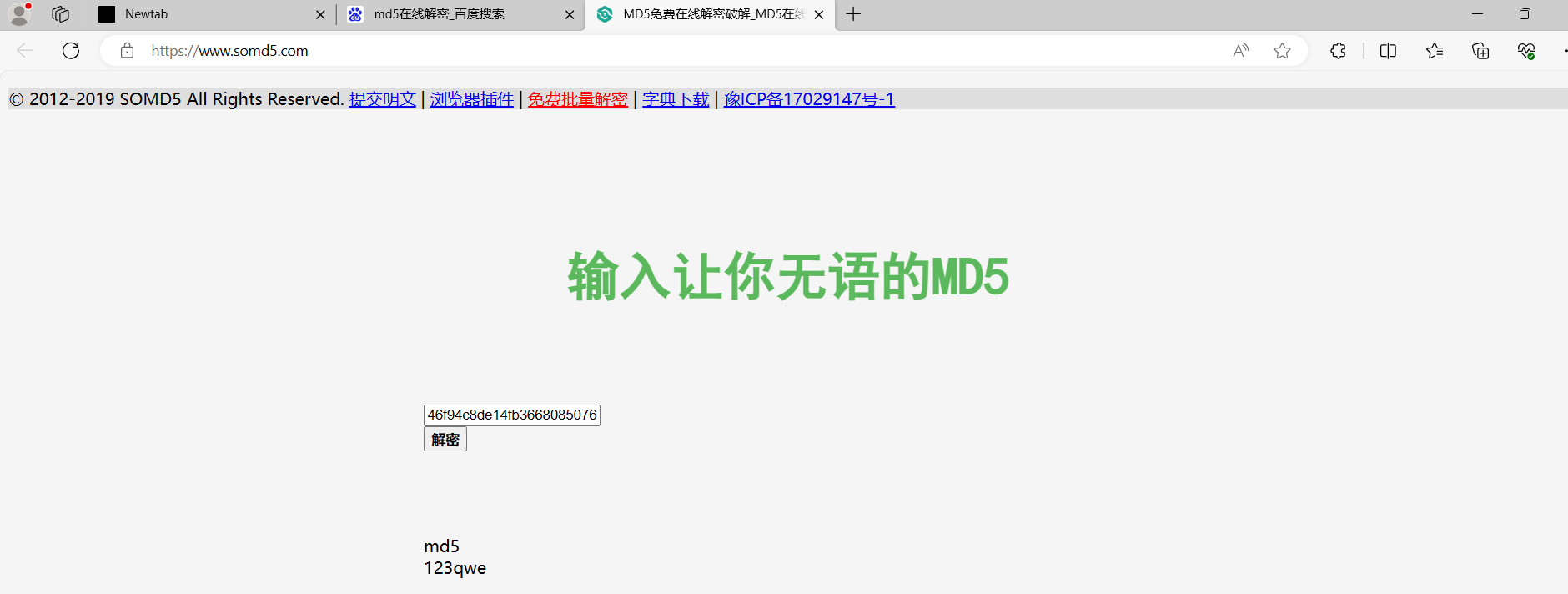Restore down the browser window

(1525, 14)
